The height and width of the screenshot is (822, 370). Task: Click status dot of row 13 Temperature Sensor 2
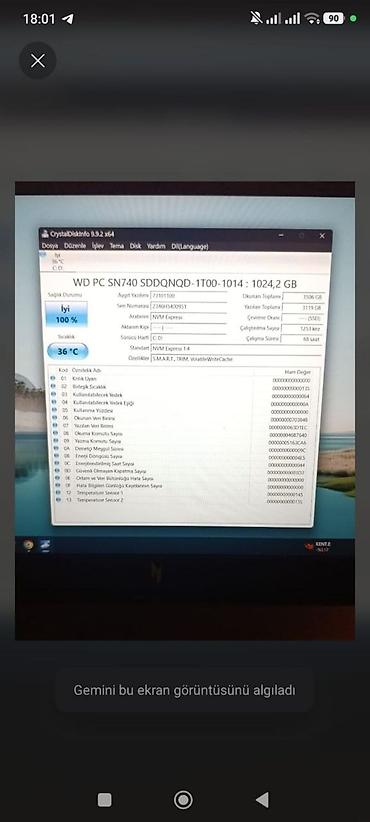[x=58, y=500]
